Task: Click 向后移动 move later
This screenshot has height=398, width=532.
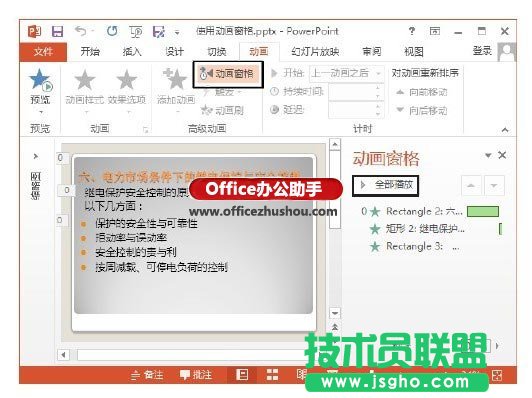Action: coord(422,111)
